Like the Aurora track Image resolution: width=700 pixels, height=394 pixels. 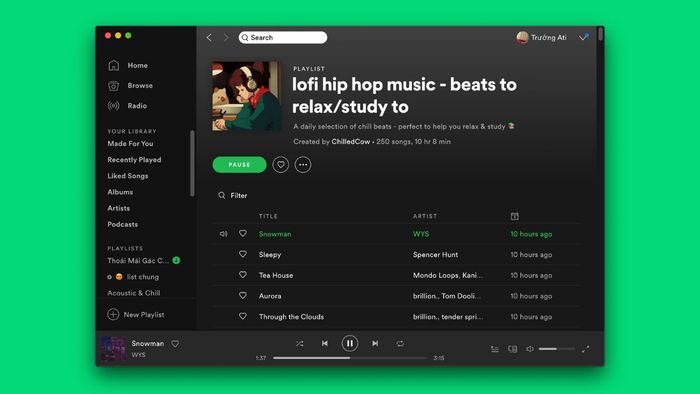click(x=242, y=295)
